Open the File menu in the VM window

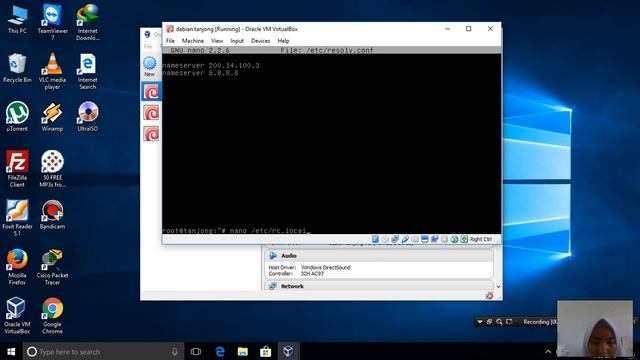170,41
